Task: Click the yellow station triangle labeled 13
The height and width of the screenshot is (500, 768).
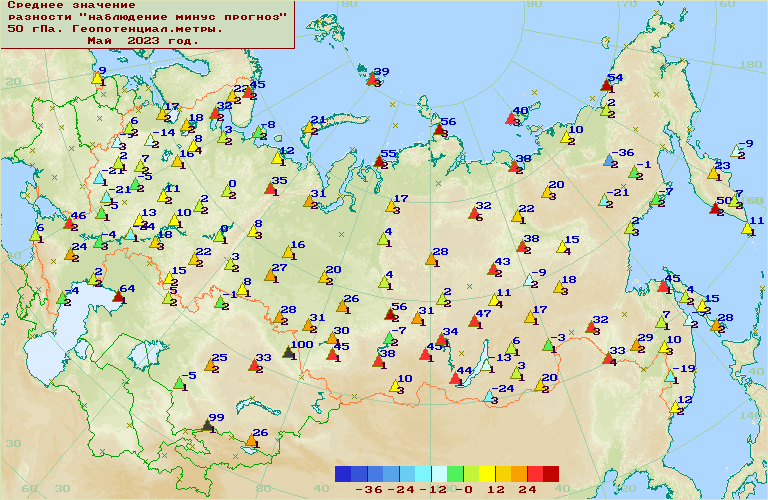Action: 140,220
